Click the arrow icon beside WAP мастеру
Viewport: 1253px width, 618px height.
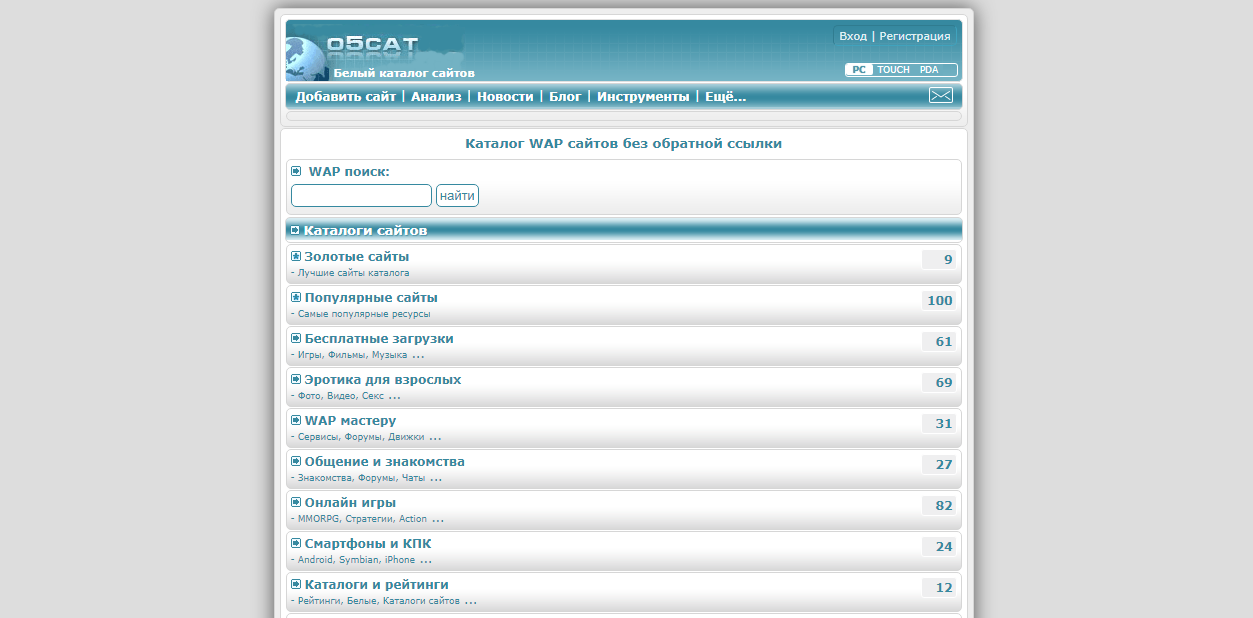coord(296,421)
